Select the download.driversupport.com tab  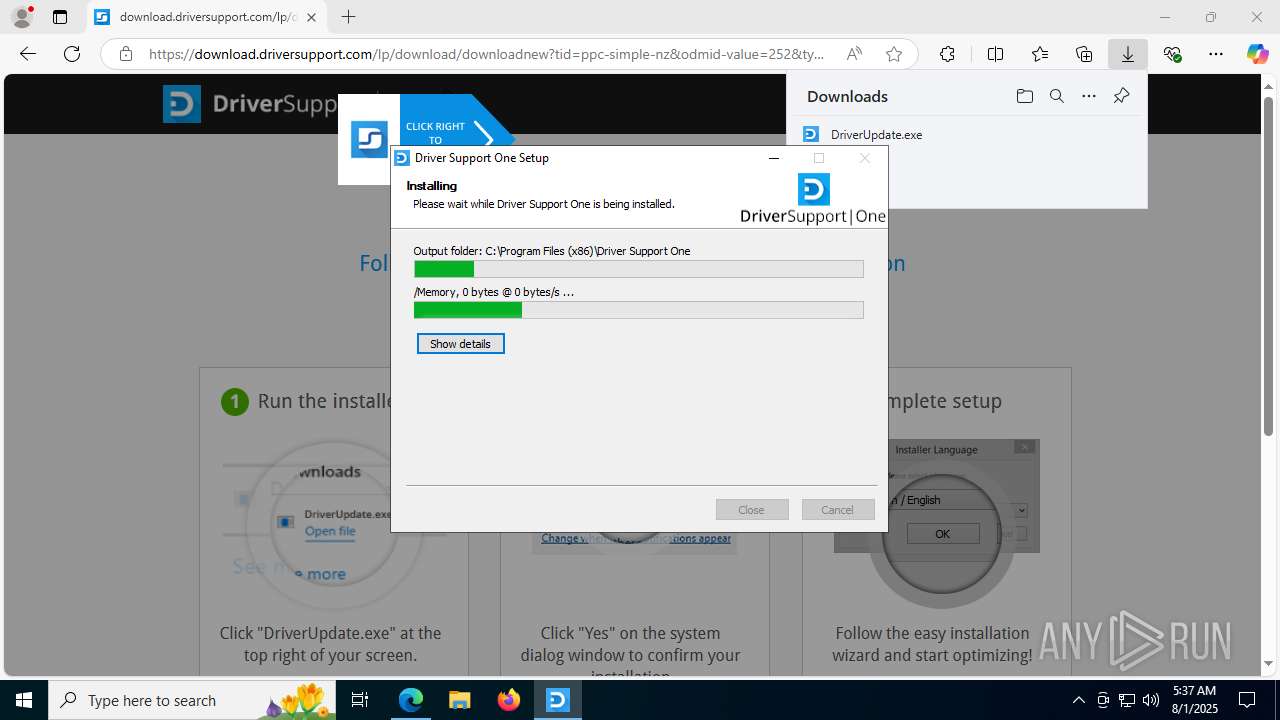tap(207, 17)
